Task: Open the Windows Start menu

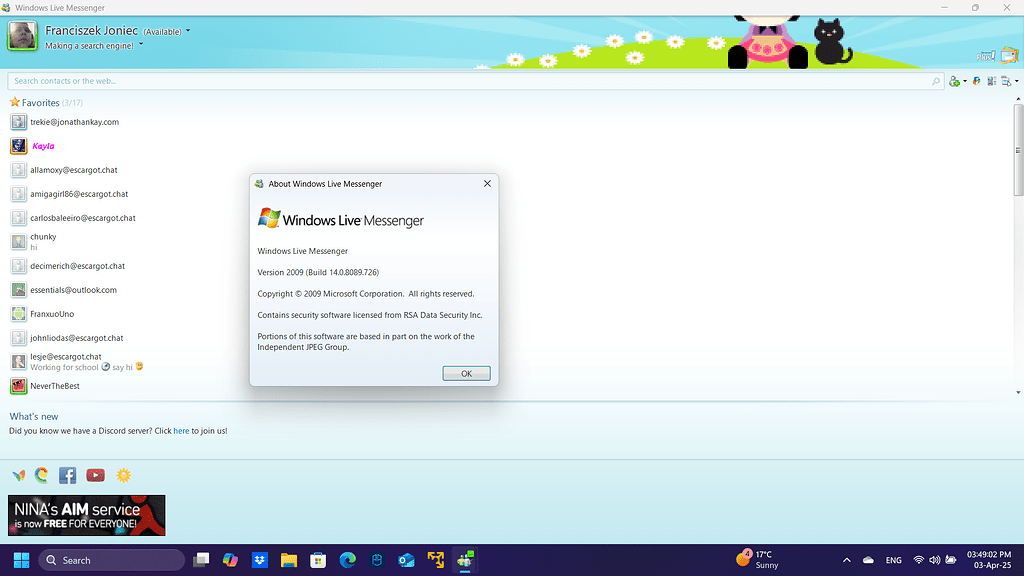Action: point(21,560)
